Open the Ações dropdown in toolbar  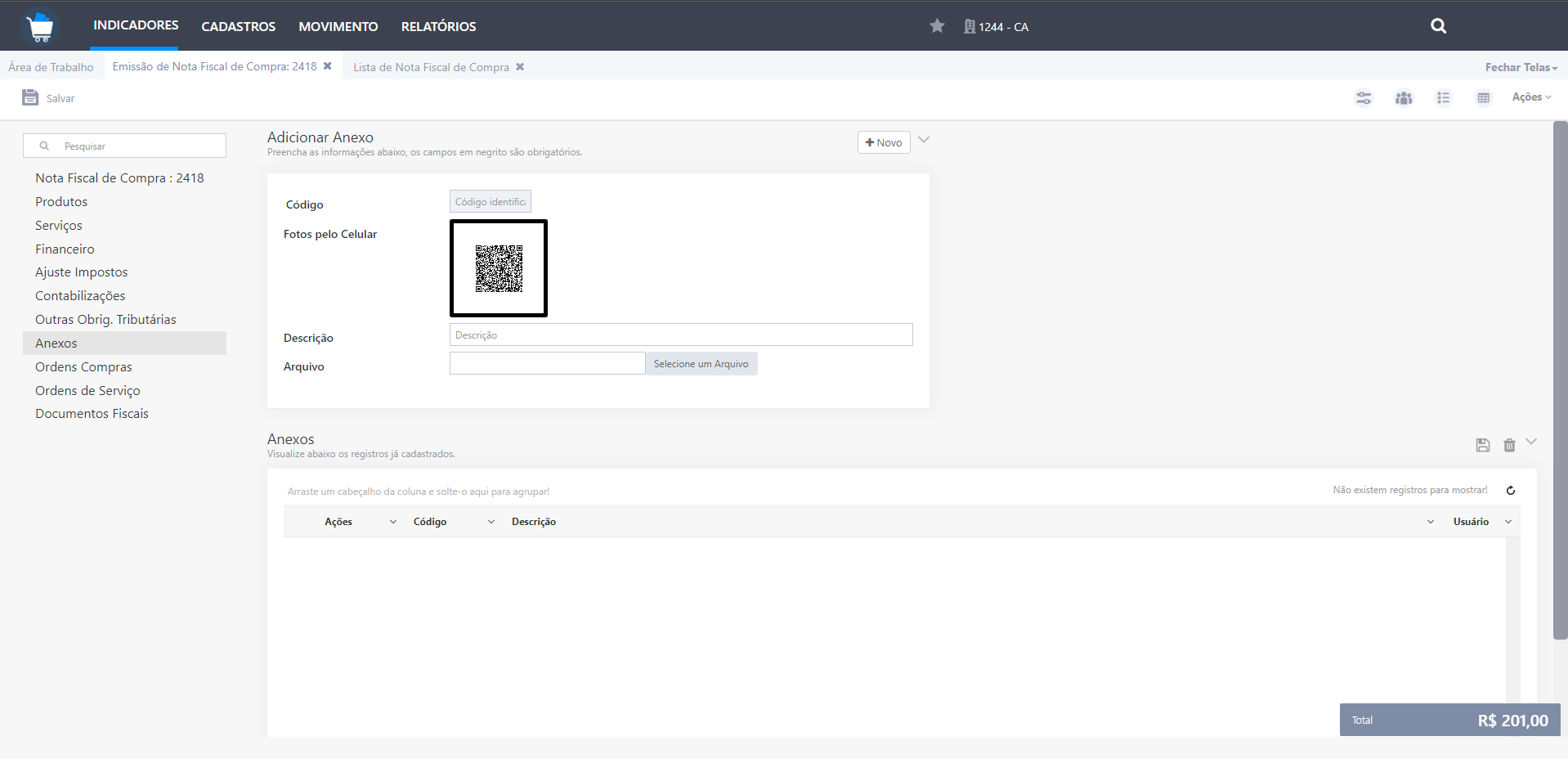[x=1531, y=97]
